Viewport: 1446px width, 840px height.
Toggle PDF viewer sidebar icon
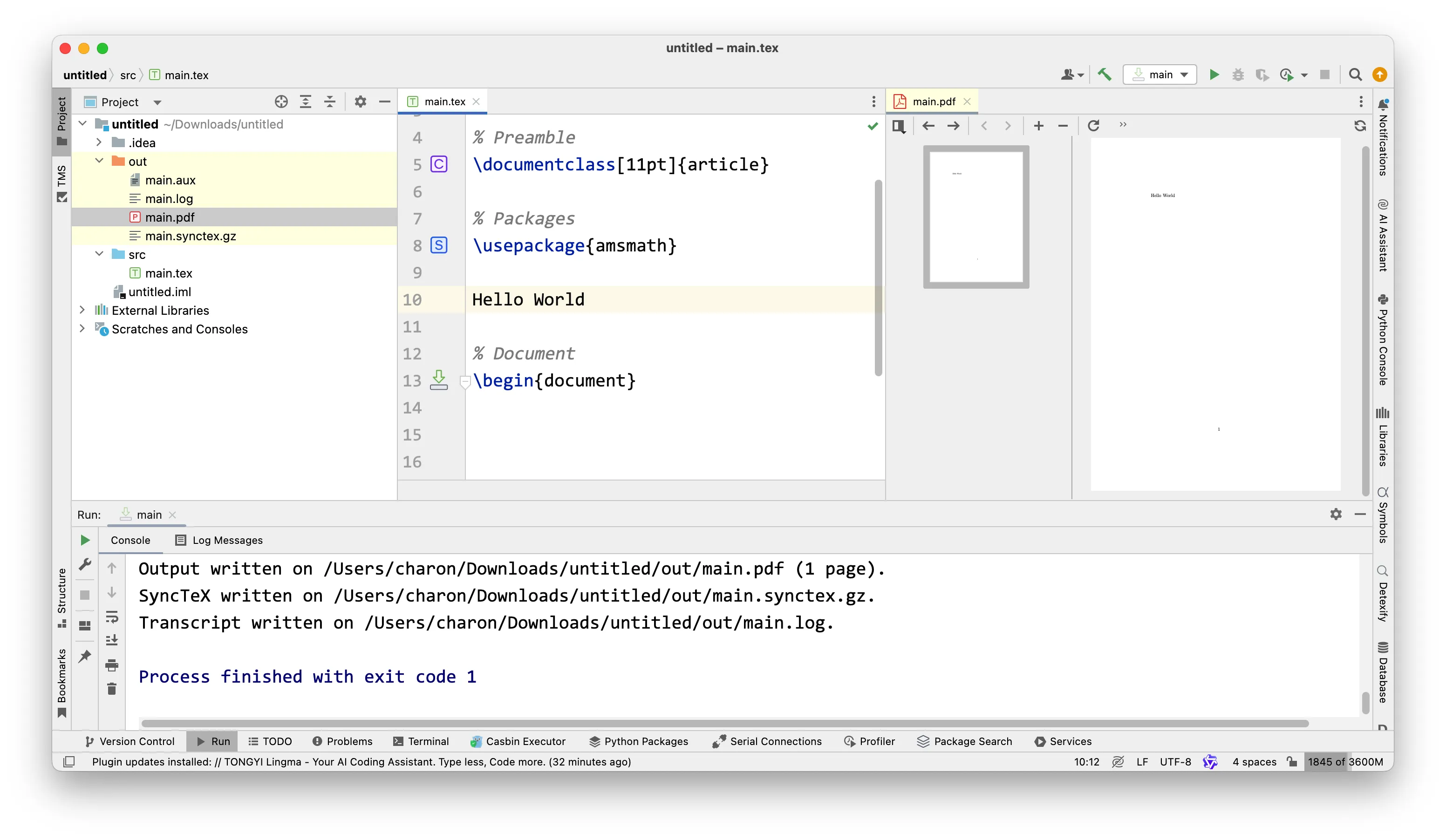tap(899, 126)
